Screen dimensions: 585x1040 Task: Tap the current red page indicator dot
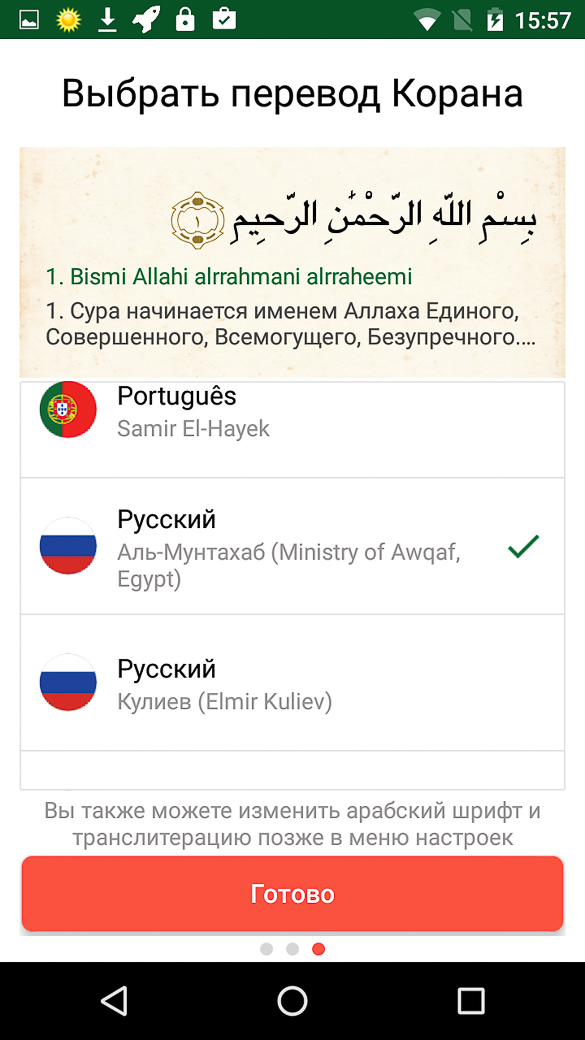point(318,949)
